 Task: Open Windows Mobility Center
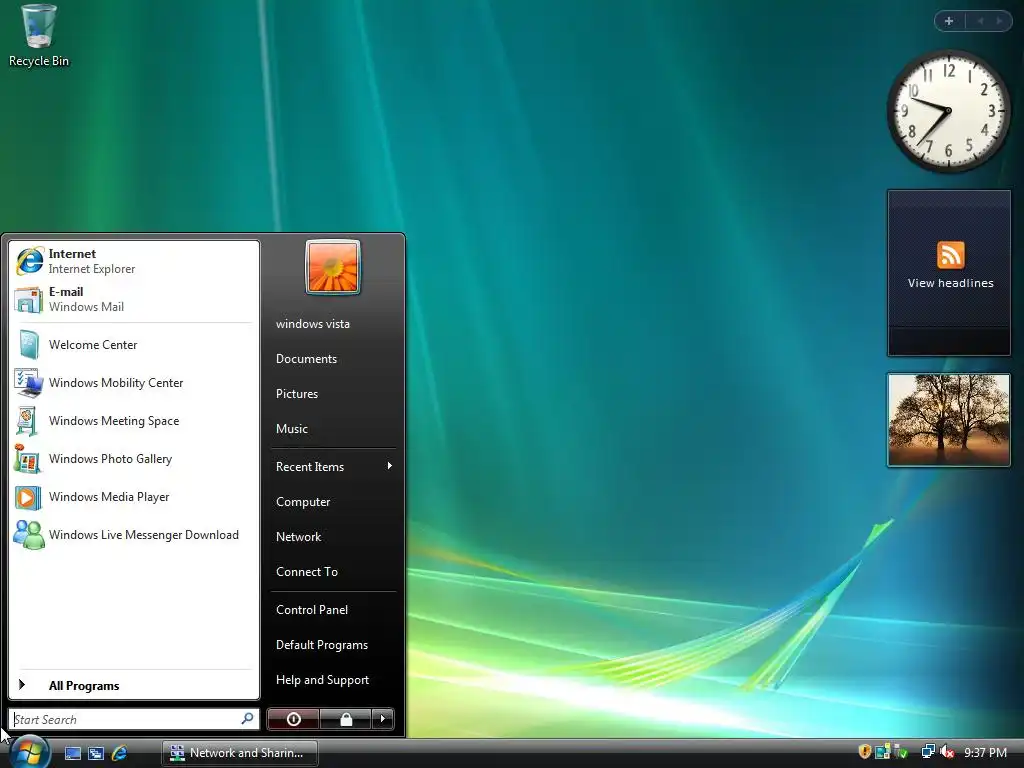pyautogui.click(x=134, y=383)
